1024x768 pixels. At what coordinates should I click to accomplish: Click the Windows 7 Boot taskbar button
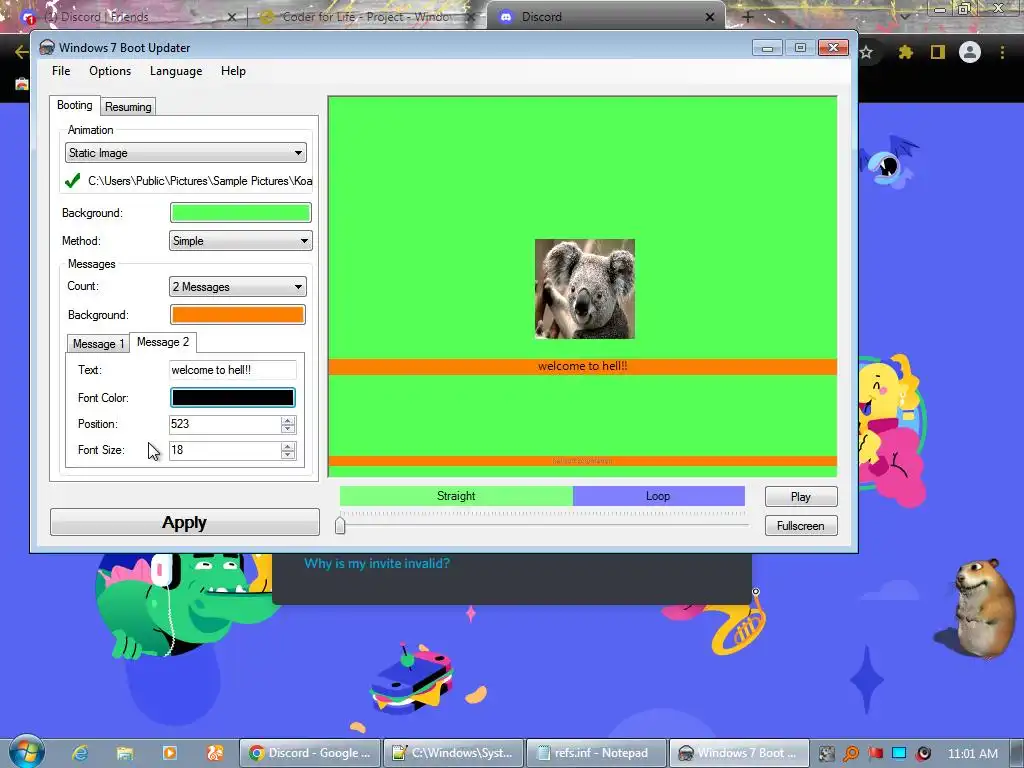pos(739,753)
